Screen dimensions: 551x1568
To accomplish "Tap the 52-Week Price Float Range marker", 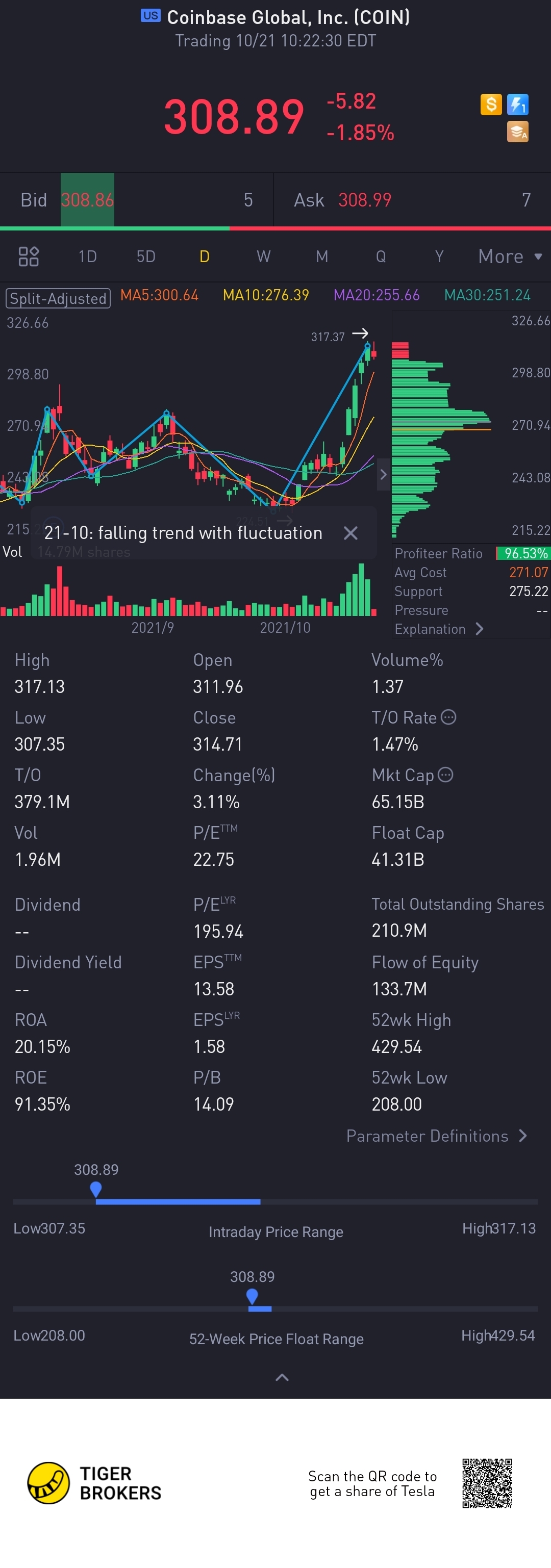I will point(252,1297).
